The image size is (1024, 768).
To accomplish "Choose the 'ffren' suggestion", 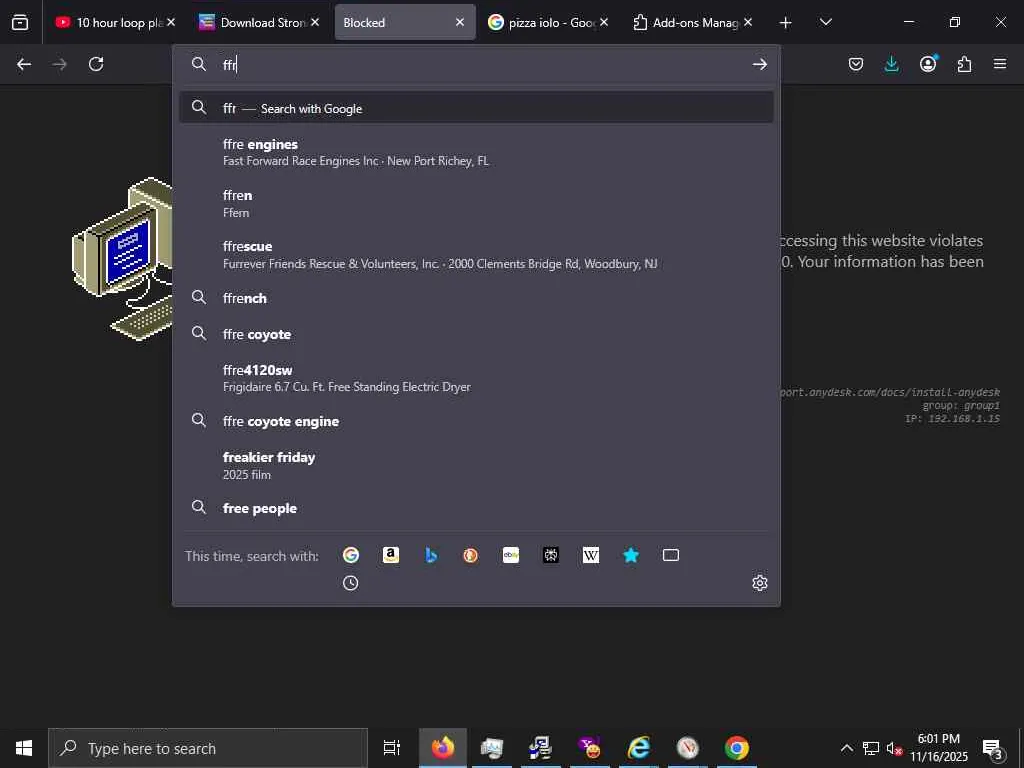I will tap(476, 203).
